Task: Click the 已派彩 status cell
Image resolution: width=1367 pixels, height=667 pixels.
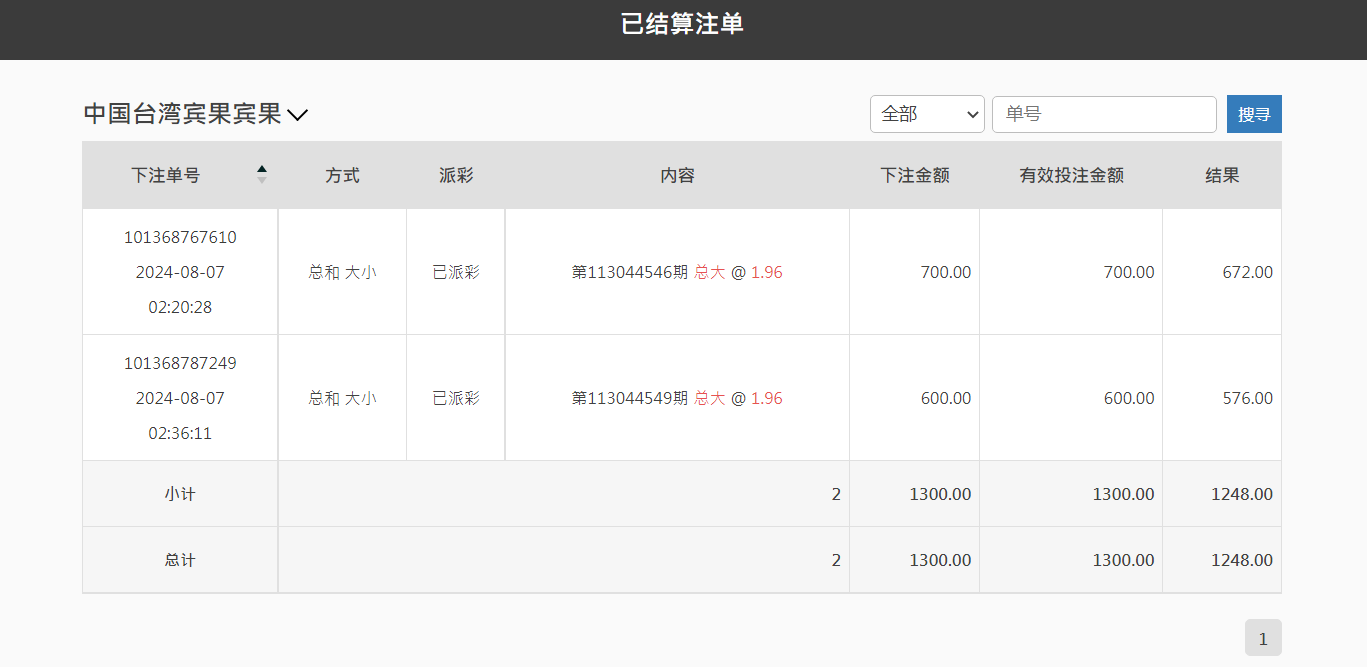Action: pos(455,272)
